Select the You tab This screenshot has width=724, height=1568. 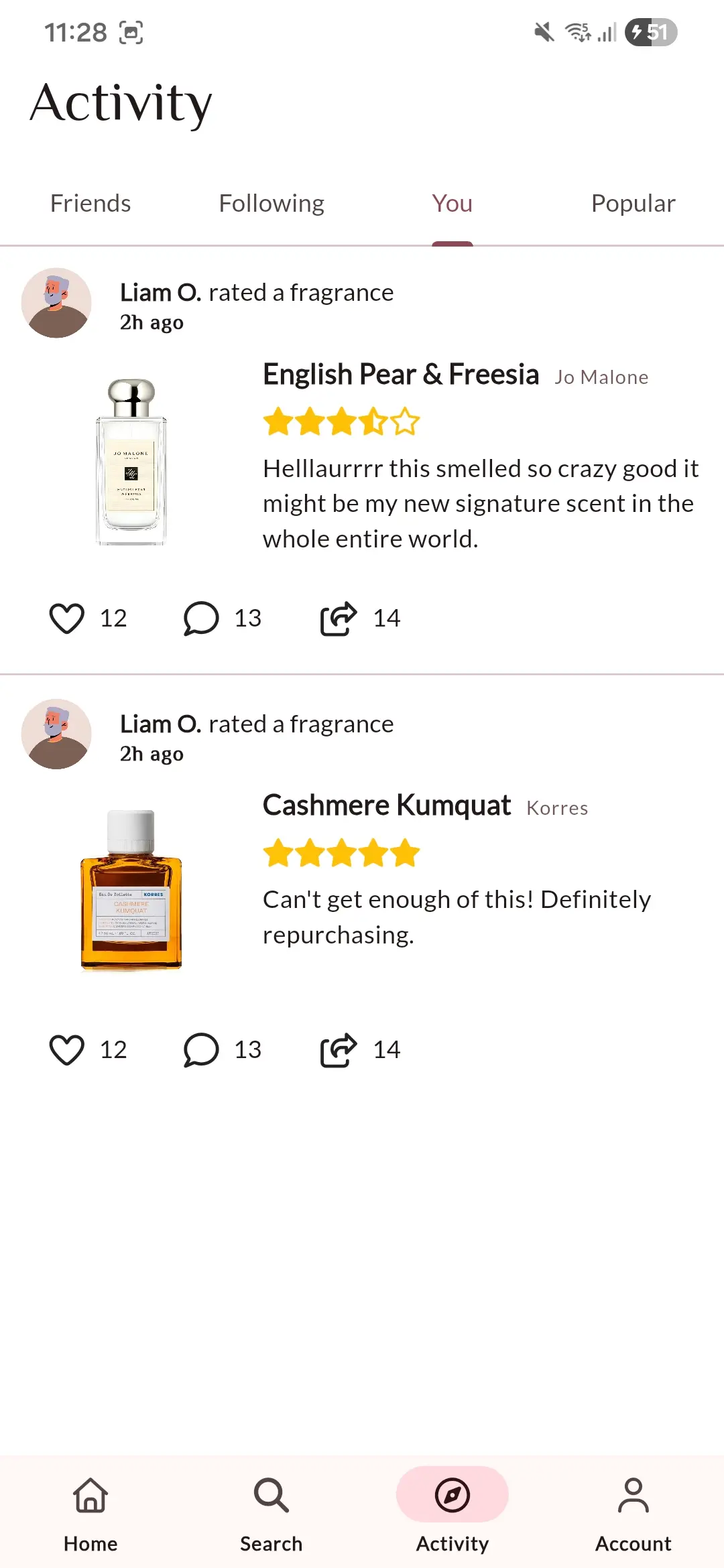coord(452,203)
